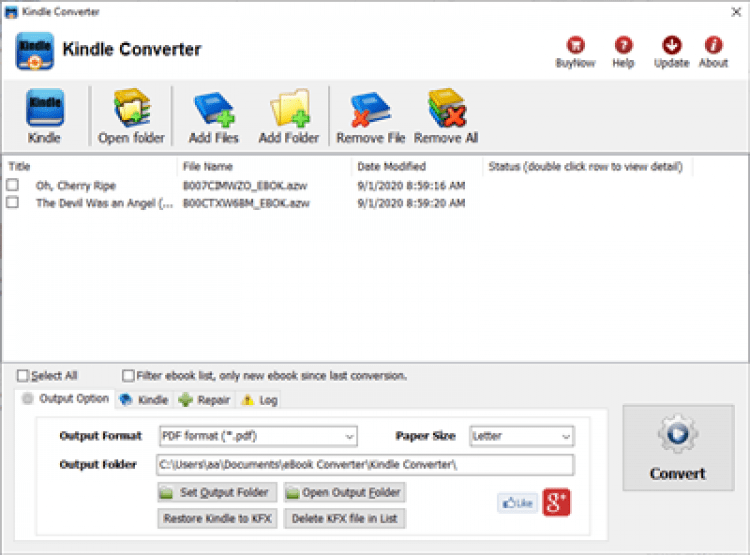This screenshot has width=750, height=555.
Task: Toggle the Filter ebook list checkbox
Action: click(x=128, y=376)
